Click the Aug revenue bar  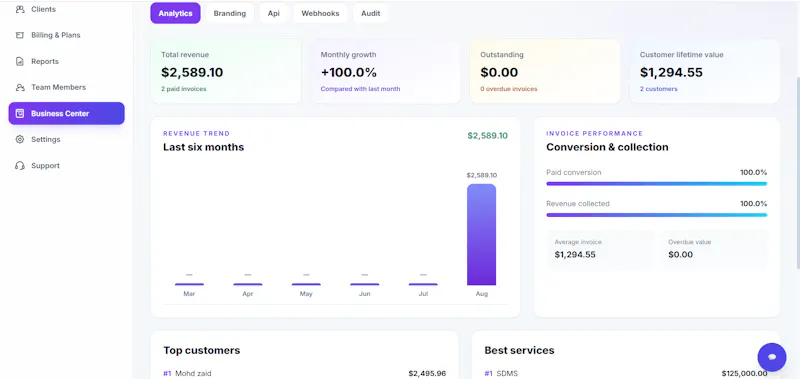[481, 235]
